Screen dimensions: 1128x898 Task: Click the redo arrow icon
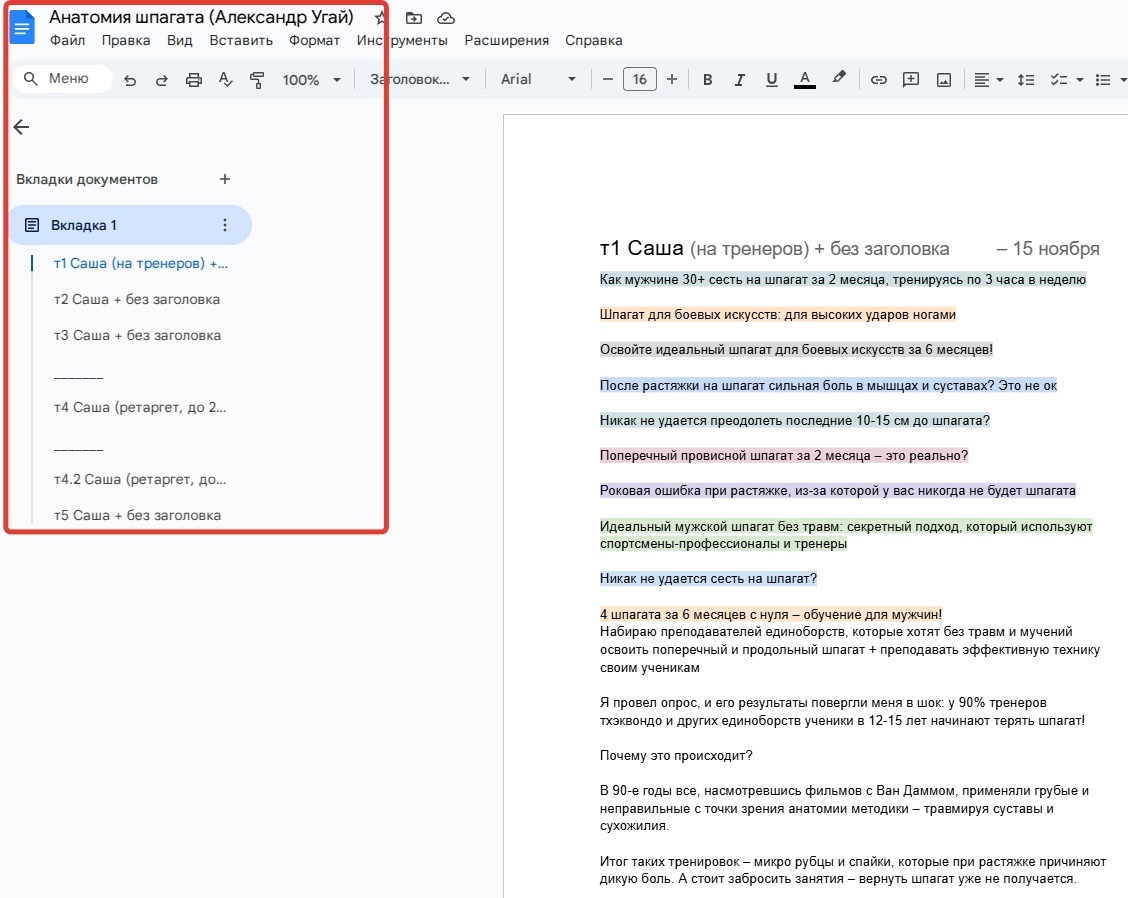[x=161, y=80]
